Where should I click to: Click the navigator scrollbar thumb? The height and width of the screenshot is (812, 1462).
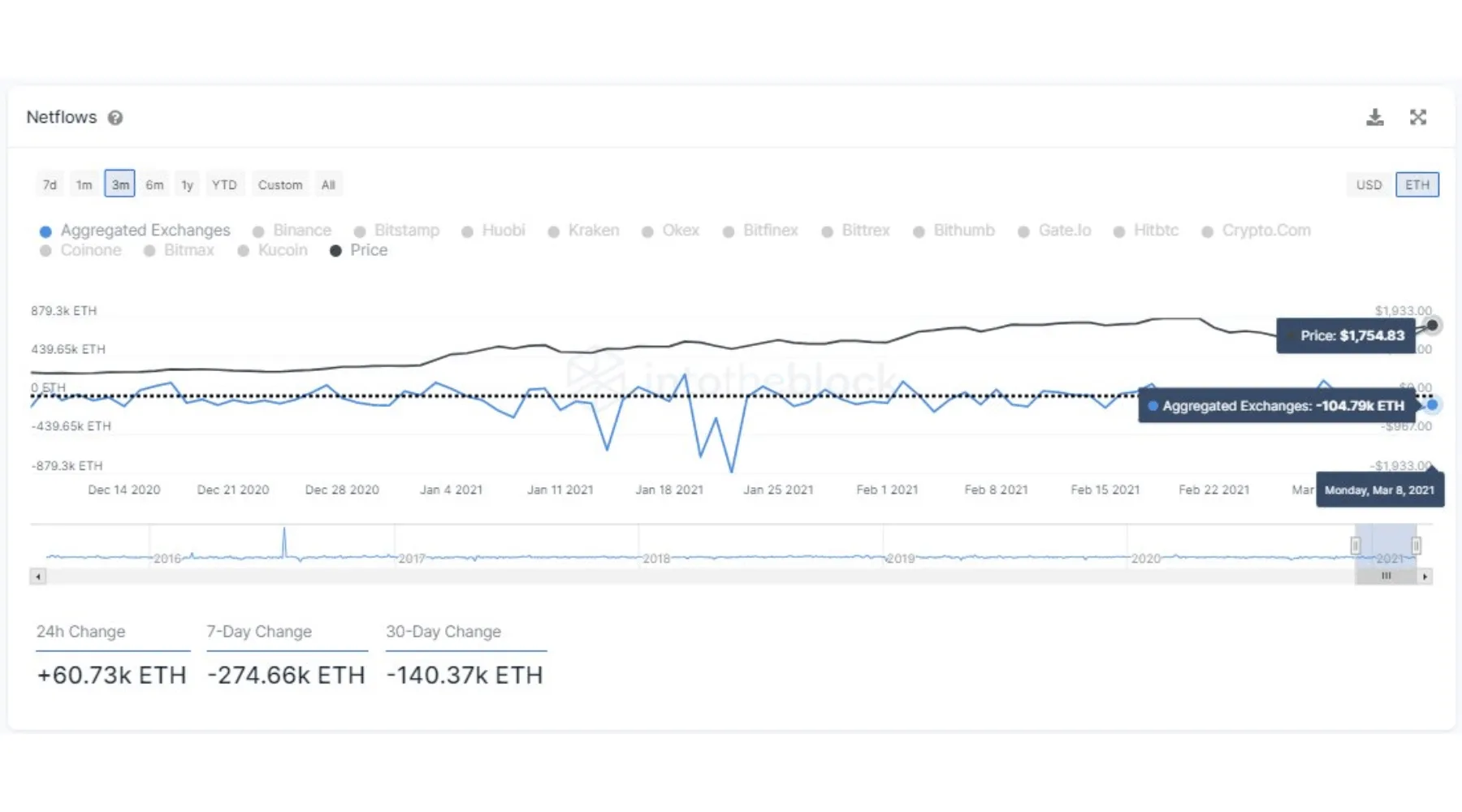coord(1386,577)
